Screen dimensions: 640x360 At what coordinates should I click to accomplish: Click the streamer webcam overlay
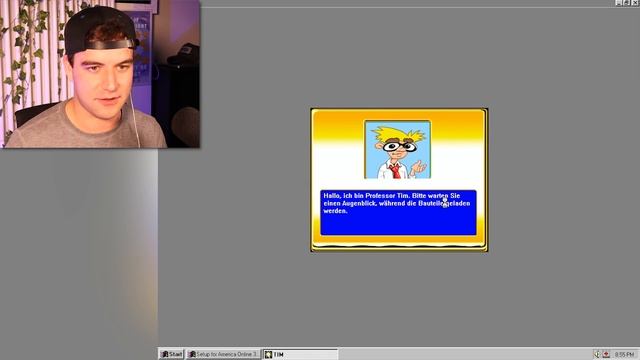(x=100, y=73)
